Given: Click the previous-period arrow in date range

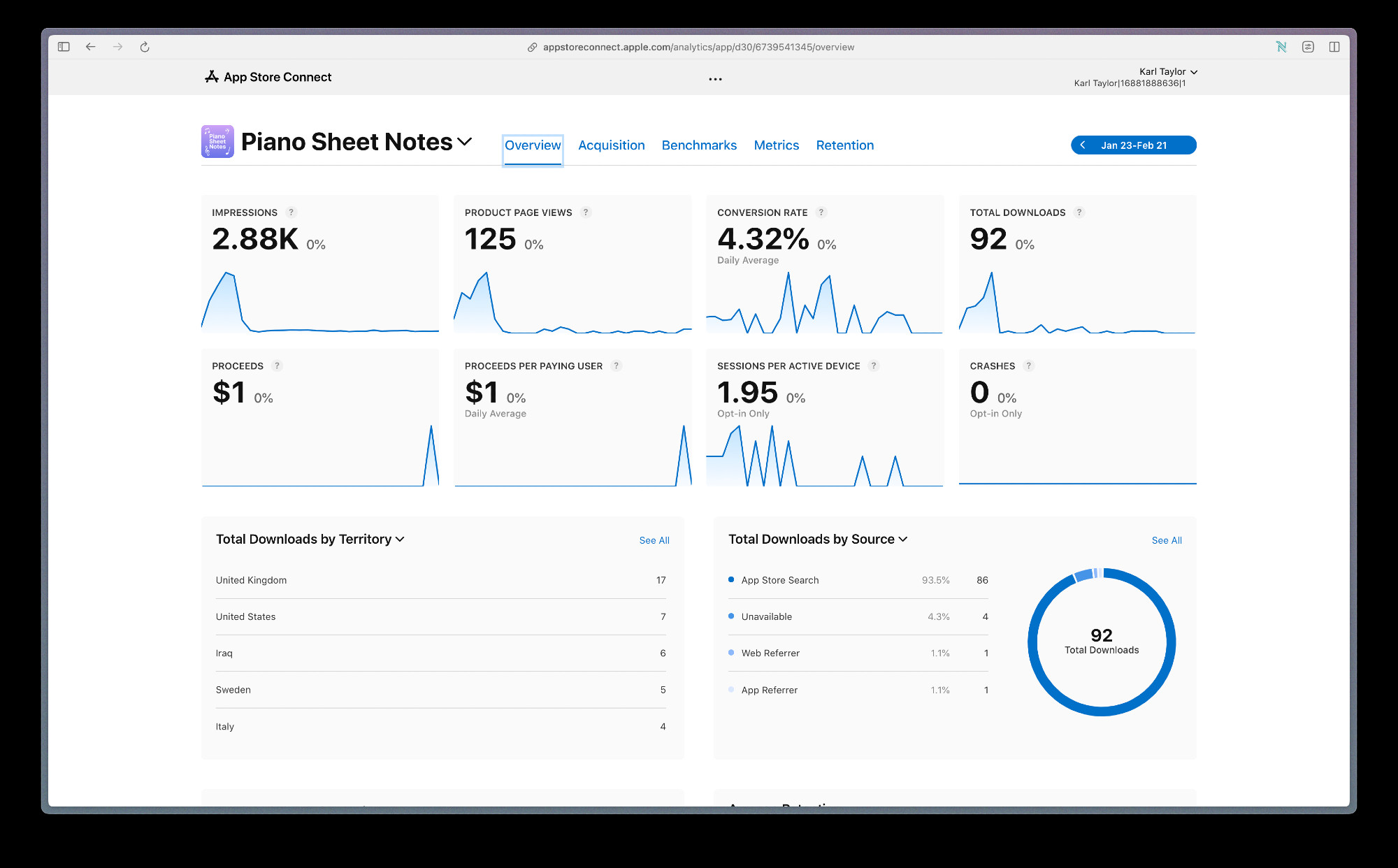Looking at the screenshot, I should (x=1083, y=145).
